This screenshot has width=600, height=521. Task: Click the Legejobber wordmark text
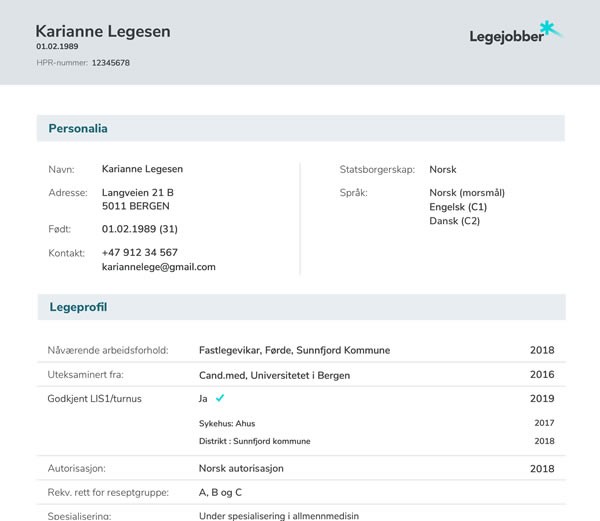pos(506,37)
